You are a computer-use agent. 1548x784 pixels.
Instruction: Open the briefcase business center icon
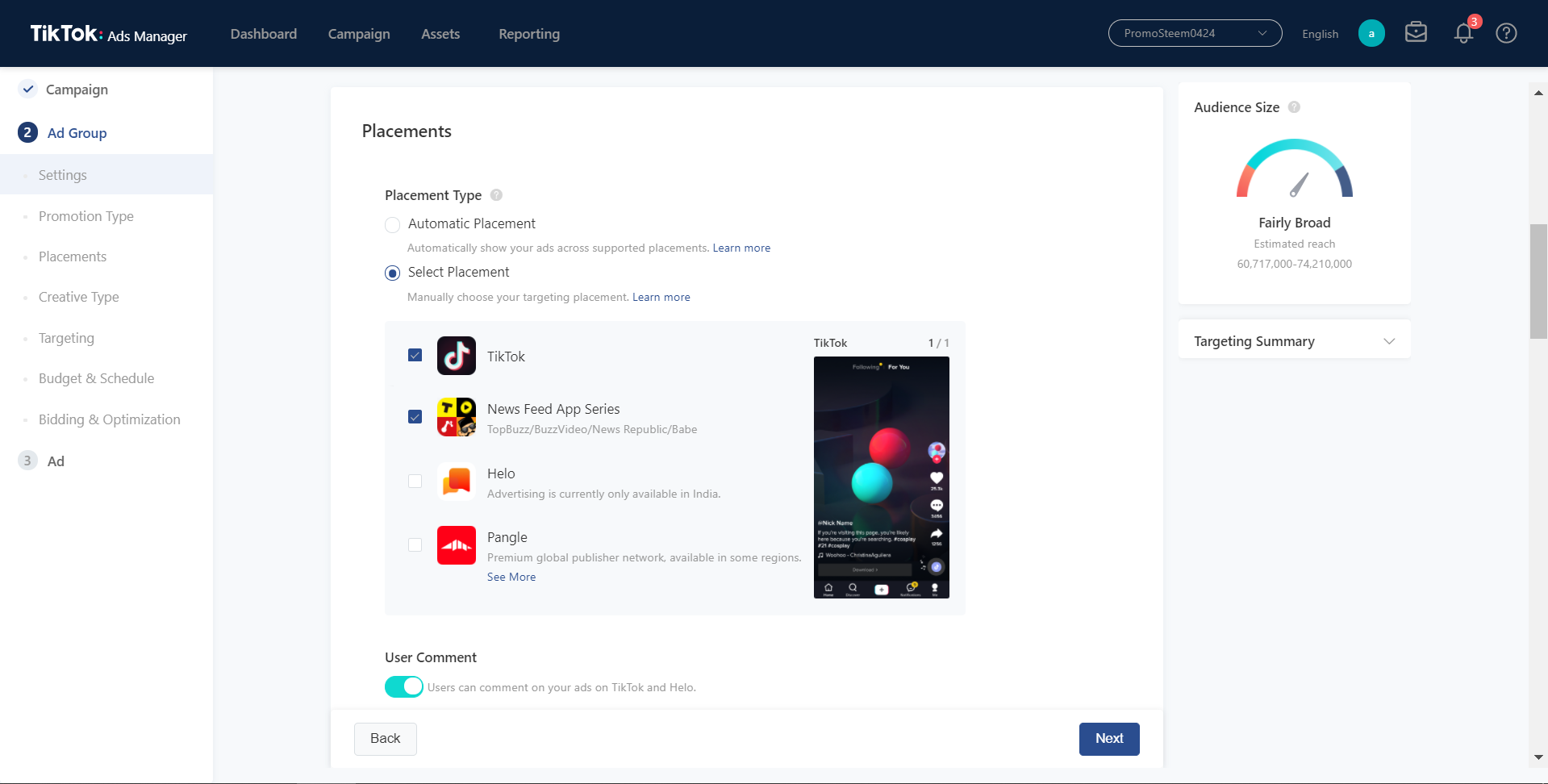point(1416,32)
